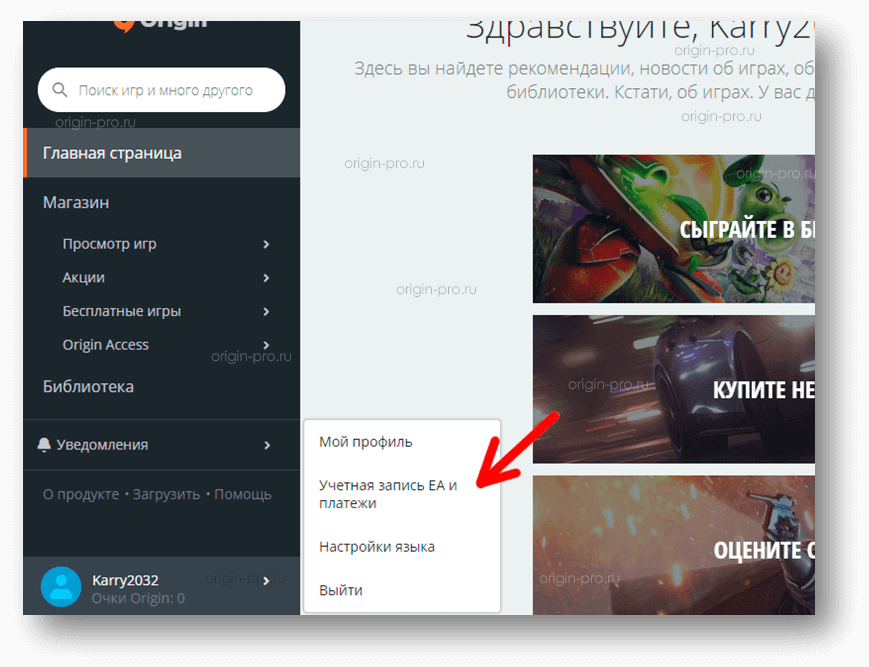Click the Очки Origin: 0 text
This screenshot has width=869, height=667.
coord(138,598)
